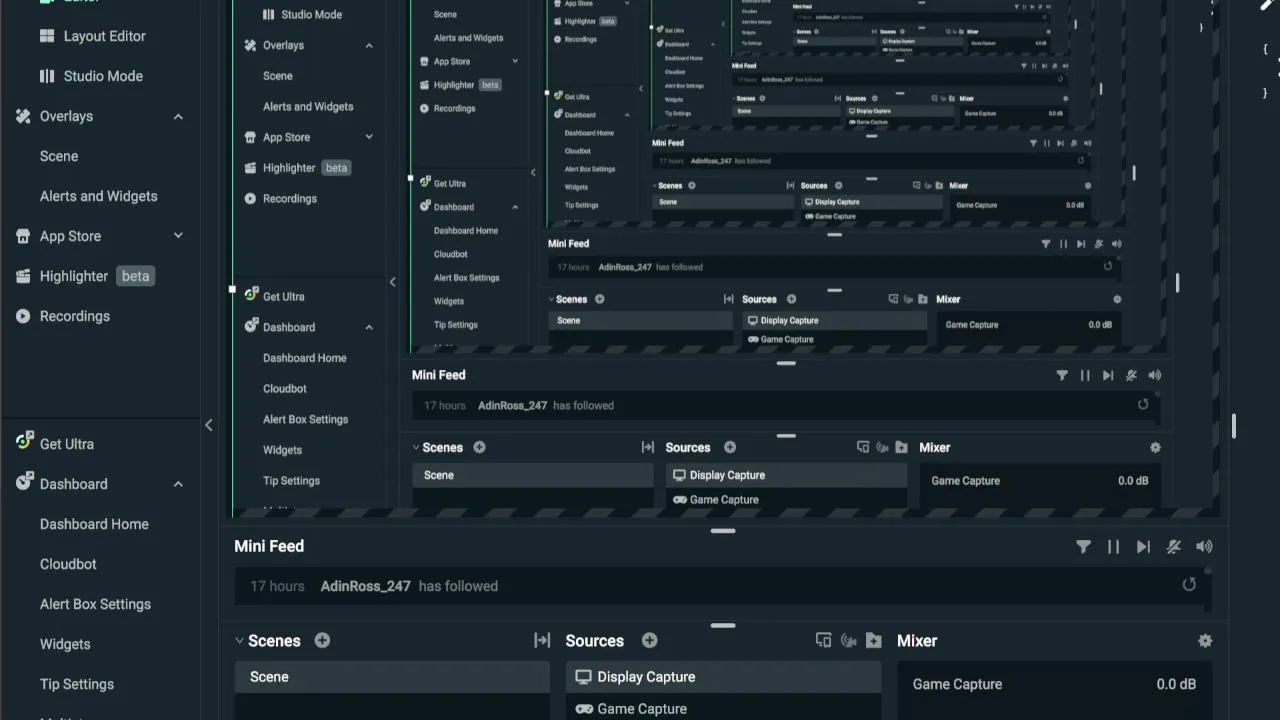Collapse Dashboard chevron in largest nested preview sidebar
1280x720 pixels.
369,328
